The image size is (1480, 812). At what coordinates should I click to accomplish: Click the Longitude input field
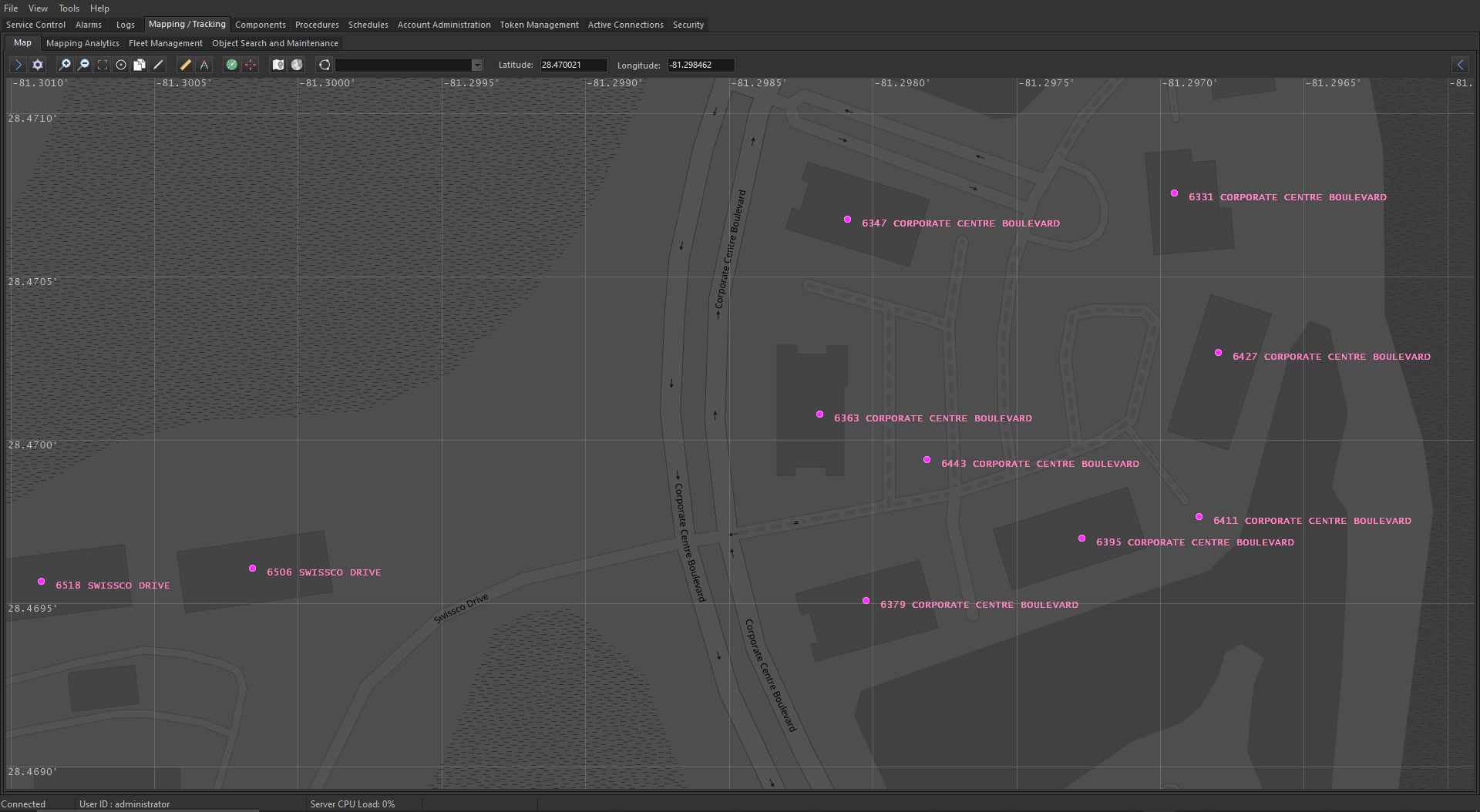pos(700,65)
